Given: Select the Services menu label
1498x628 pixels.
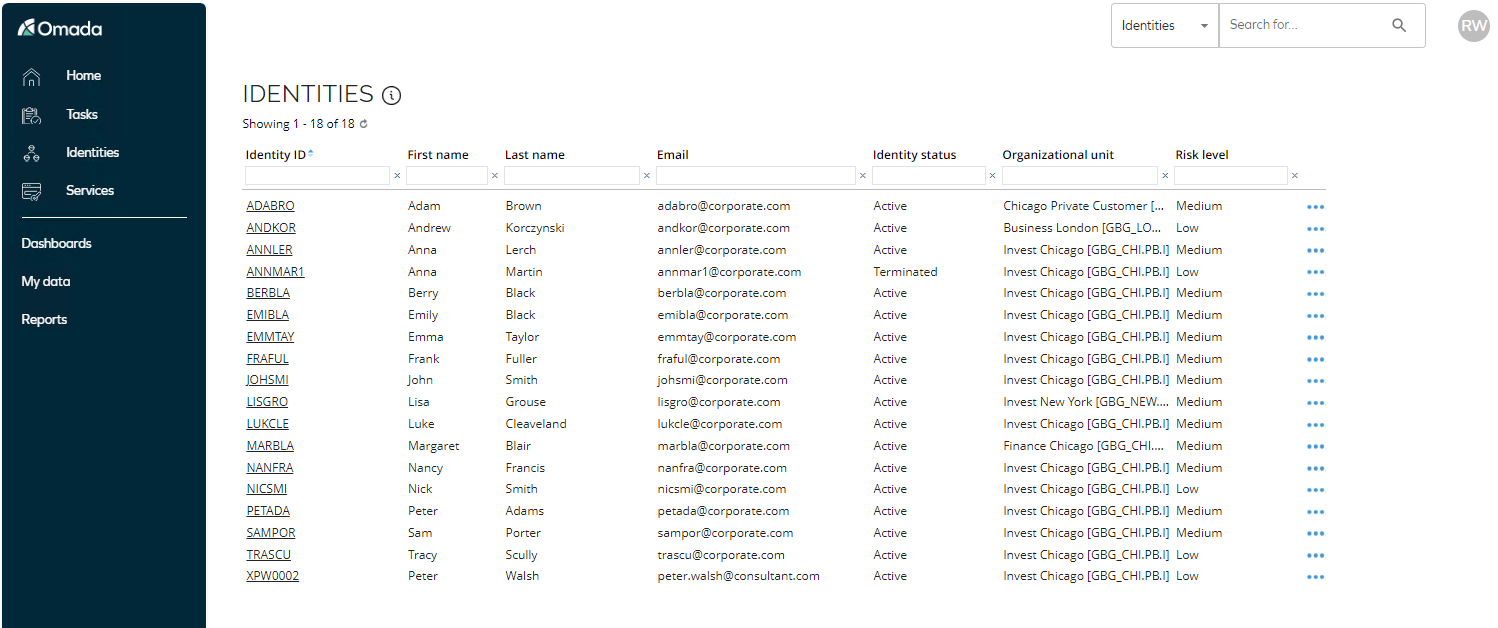Looking at the screenshot, I should [x=90, y=191].
